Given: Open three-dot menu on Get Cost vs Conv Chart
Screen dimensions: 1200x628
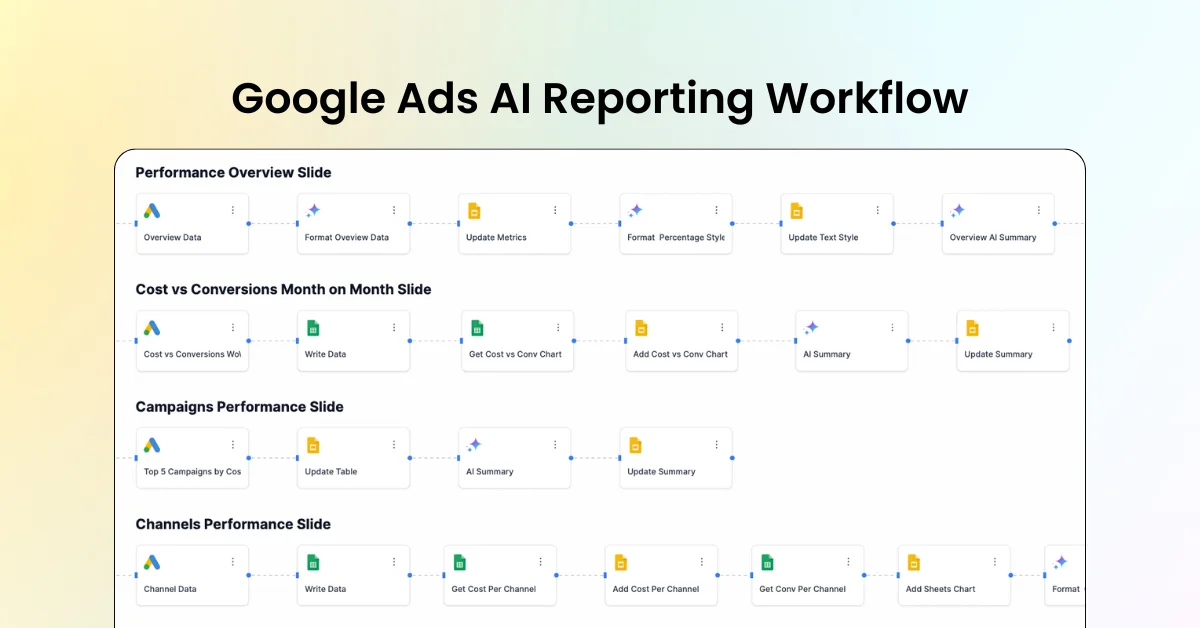Looking at the screenshot, I should [x=558, y=327].
